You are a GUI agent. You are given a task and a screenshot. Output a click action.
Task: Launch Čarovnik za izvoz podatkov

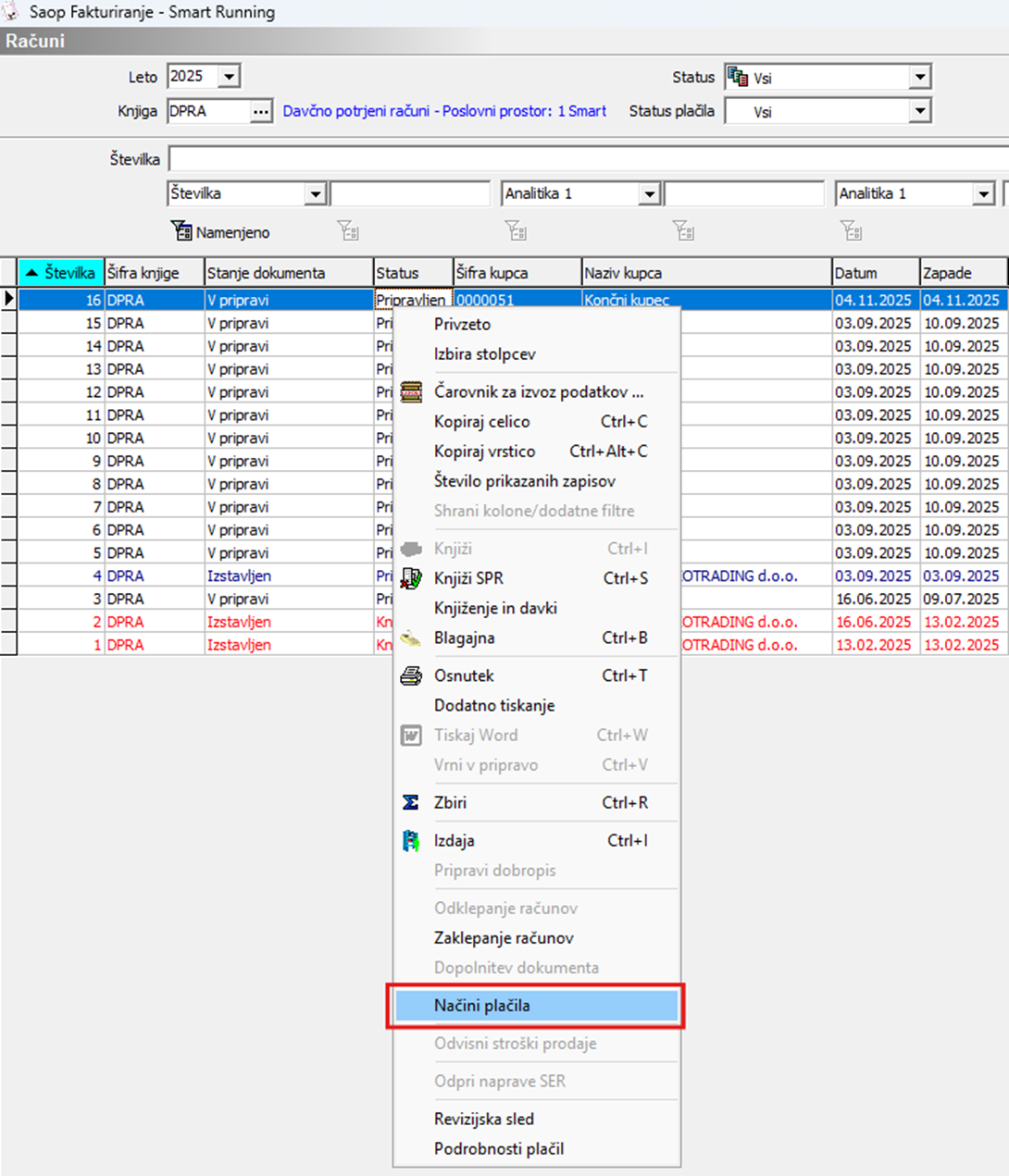click(x=537, y=392)
